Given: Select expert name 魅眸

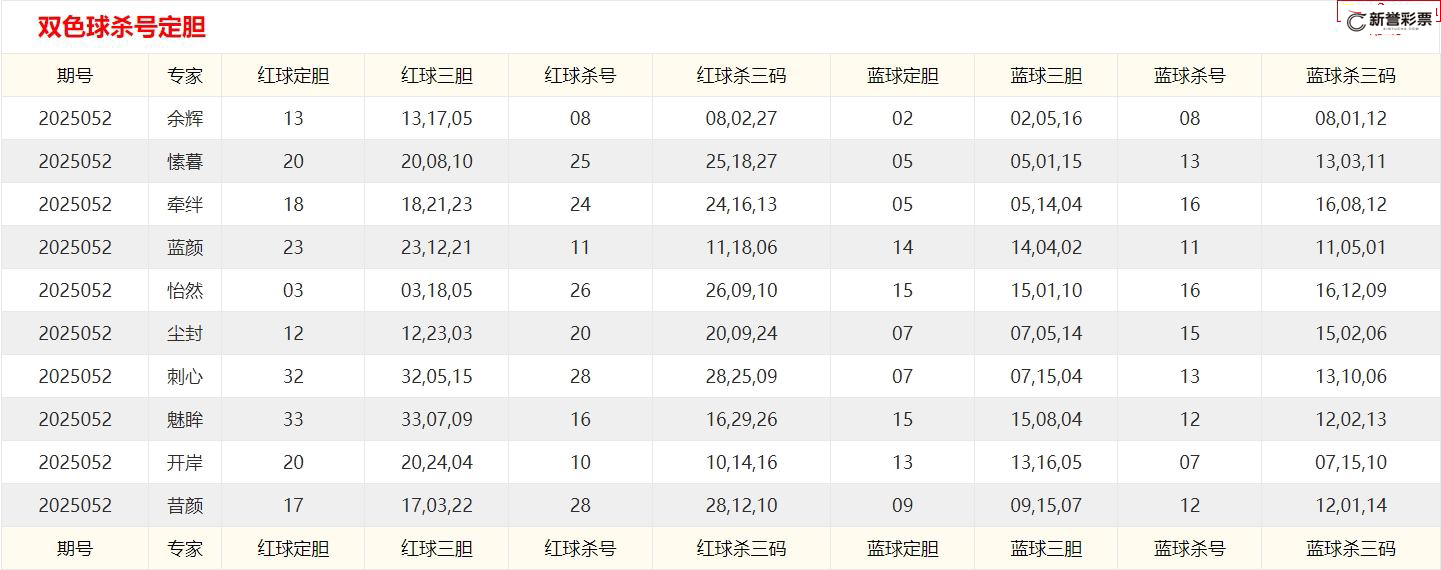Looking at the screenshot, I should [185, 419].
